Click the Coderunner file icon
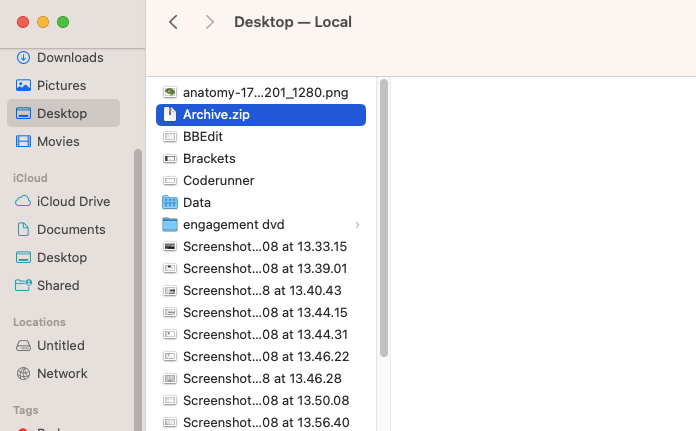The image size is (696, 431). [170, 181]
